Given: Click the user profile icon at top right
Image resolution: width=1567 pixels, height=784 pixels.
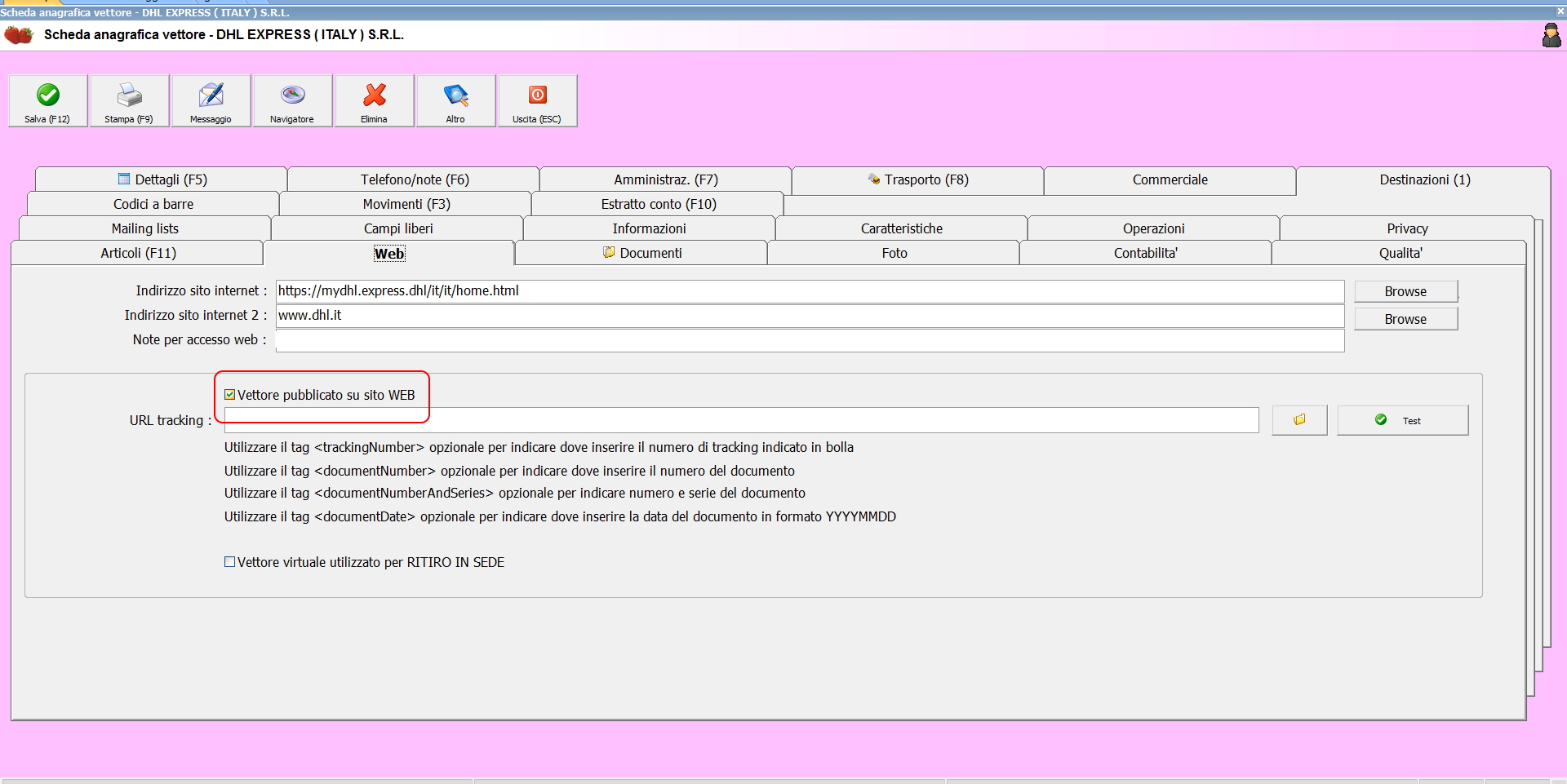Looking at the screenshot, I should (1551, 35).
